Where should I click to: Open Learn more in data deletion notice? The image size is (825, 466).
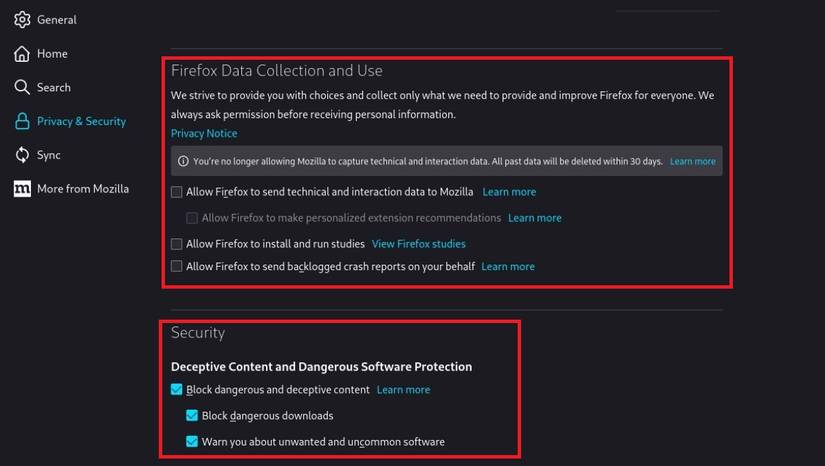click(x=693, y=161)
